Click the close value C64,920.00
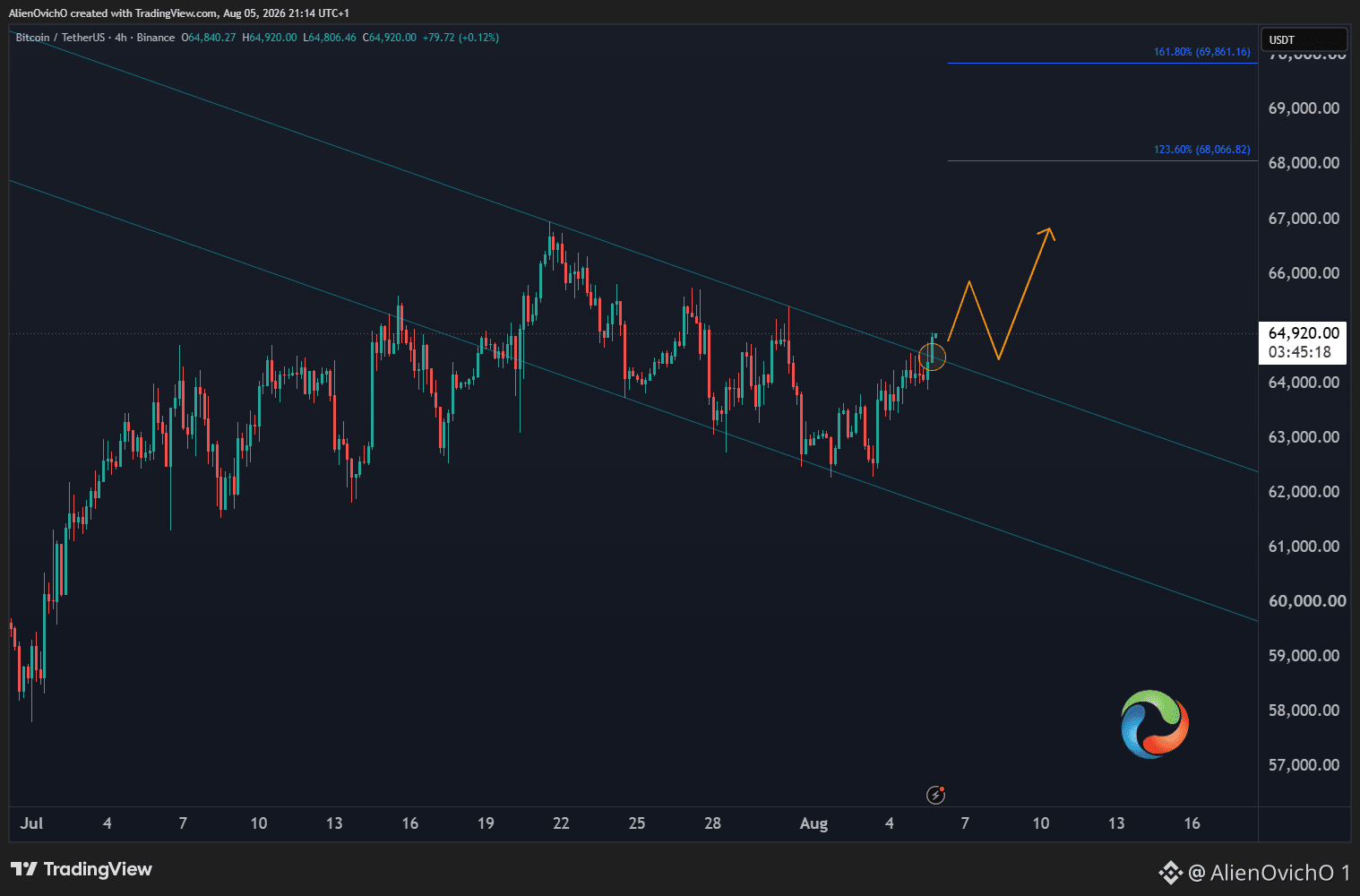 (389, 38)
